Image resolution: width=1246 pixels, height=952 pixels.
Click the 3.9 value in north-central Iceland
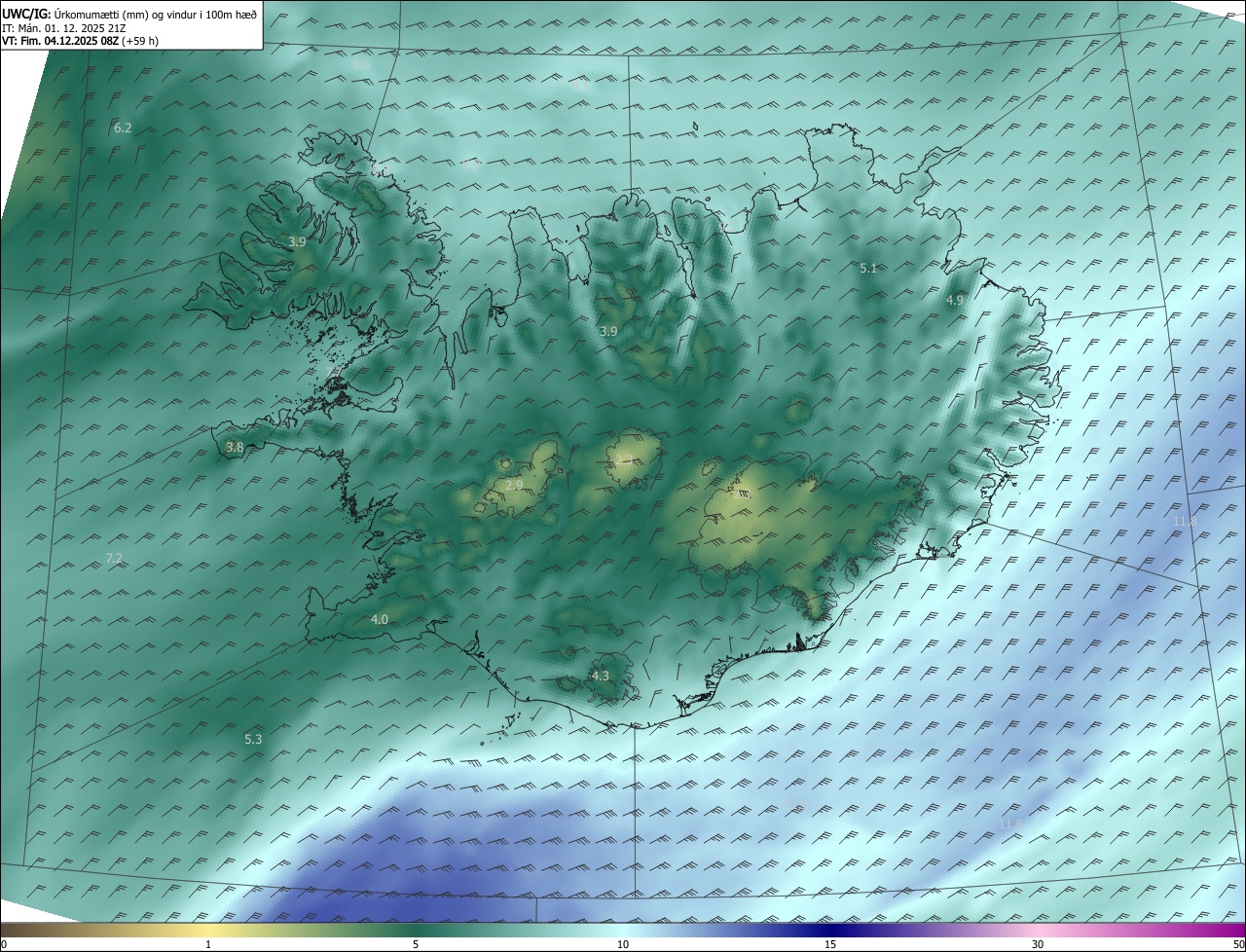click(608, 332)
